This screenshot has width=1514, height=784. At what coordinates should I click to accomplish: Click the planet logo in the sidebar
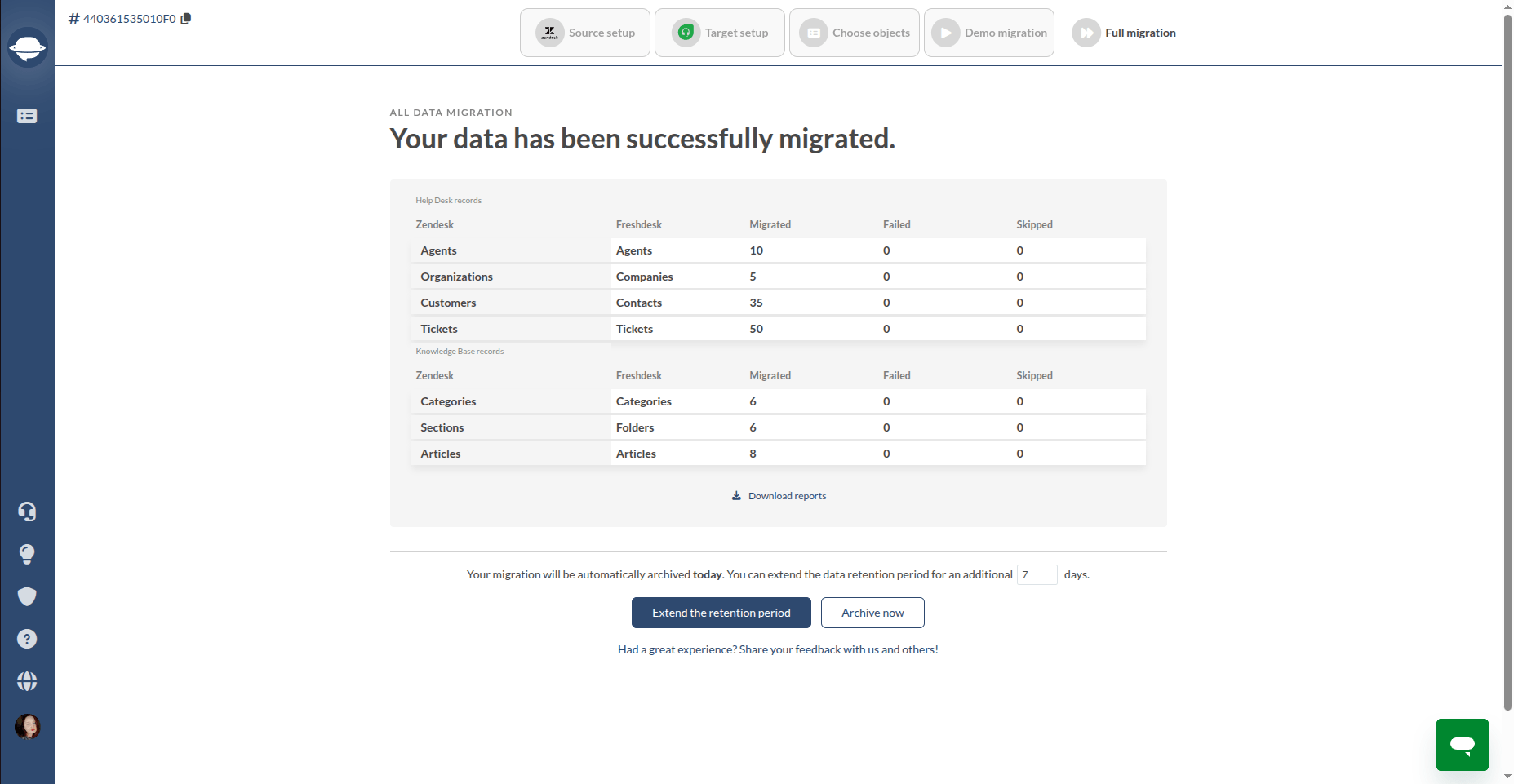[x=27, y=47]
